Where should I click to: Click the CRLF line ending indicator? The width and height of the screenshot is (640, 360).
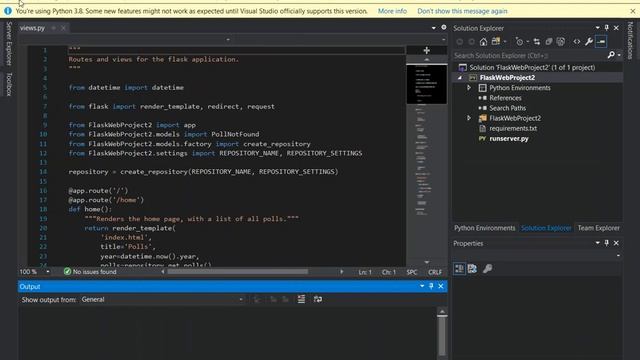click(x=435, y=272)
